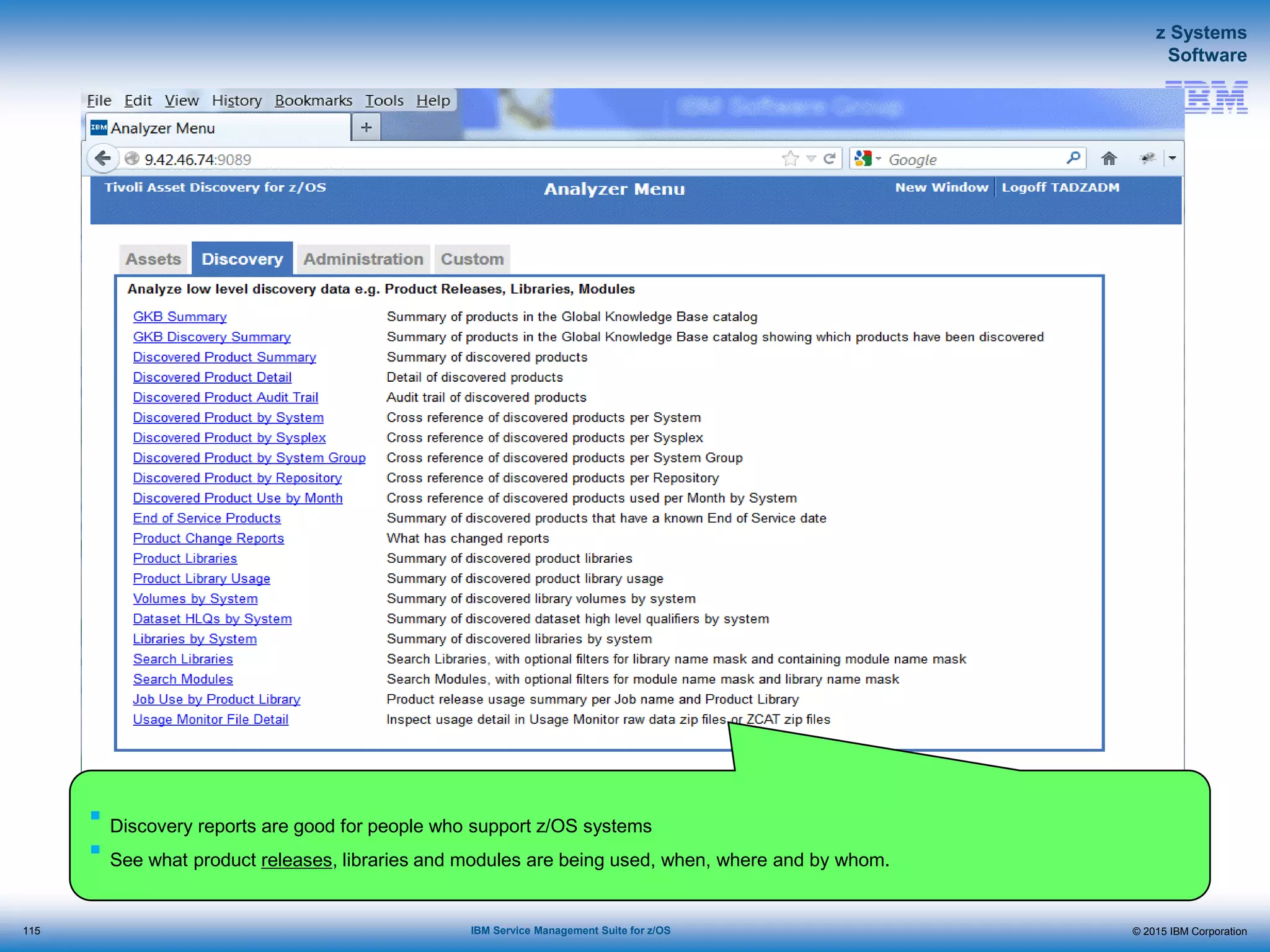1270x952 pixels.
Task: Open the Product Library Usage link
Action: click(x=202, y=579)
